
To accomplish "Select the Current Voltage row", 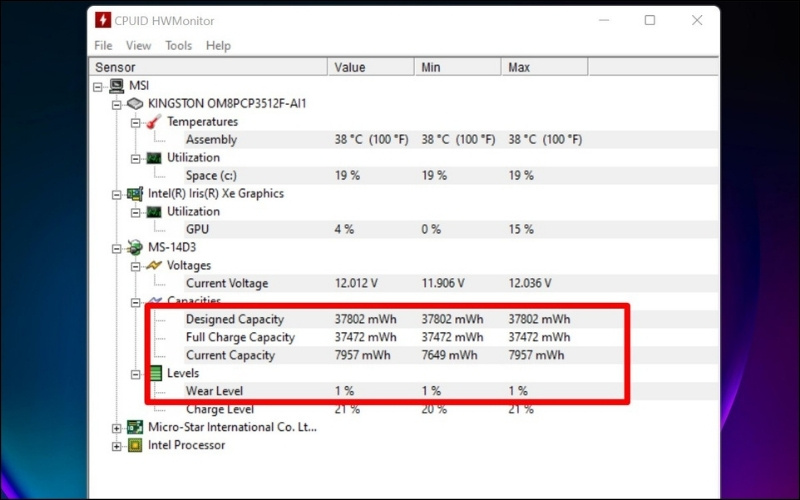I will tap(451, 283).
